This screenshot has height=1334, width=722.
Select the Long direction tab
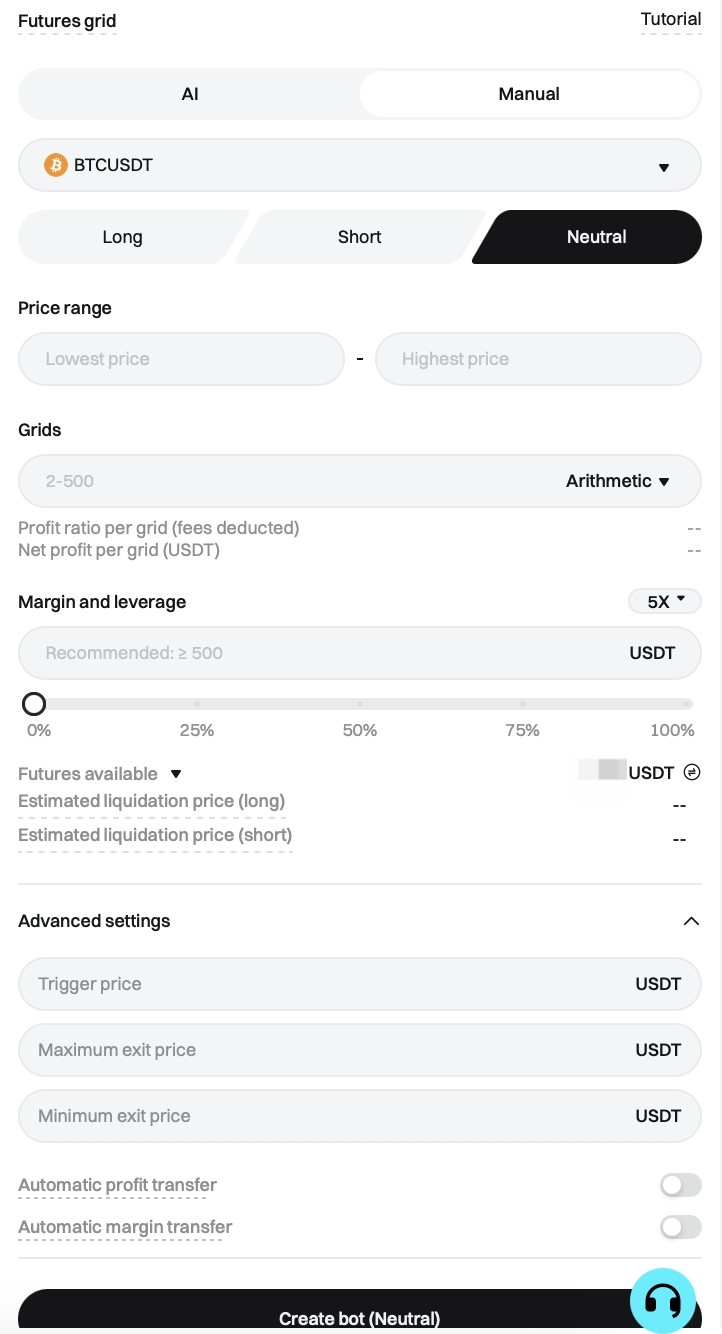coord(123,237)
